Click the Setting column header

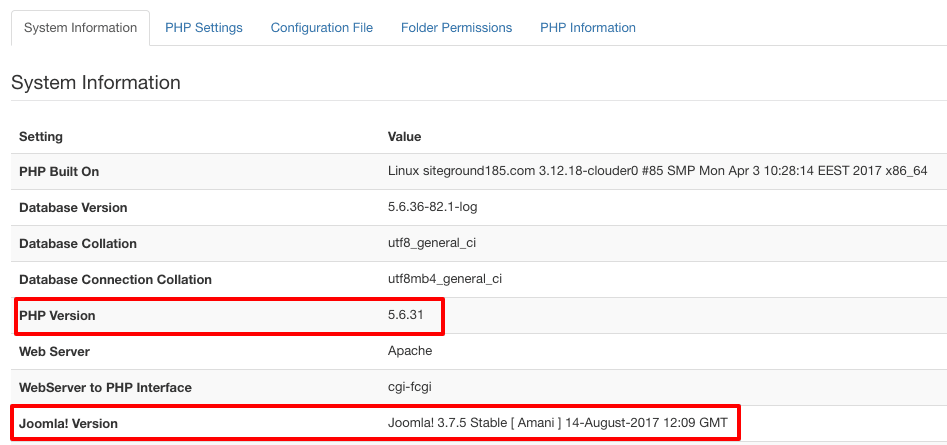40,136
